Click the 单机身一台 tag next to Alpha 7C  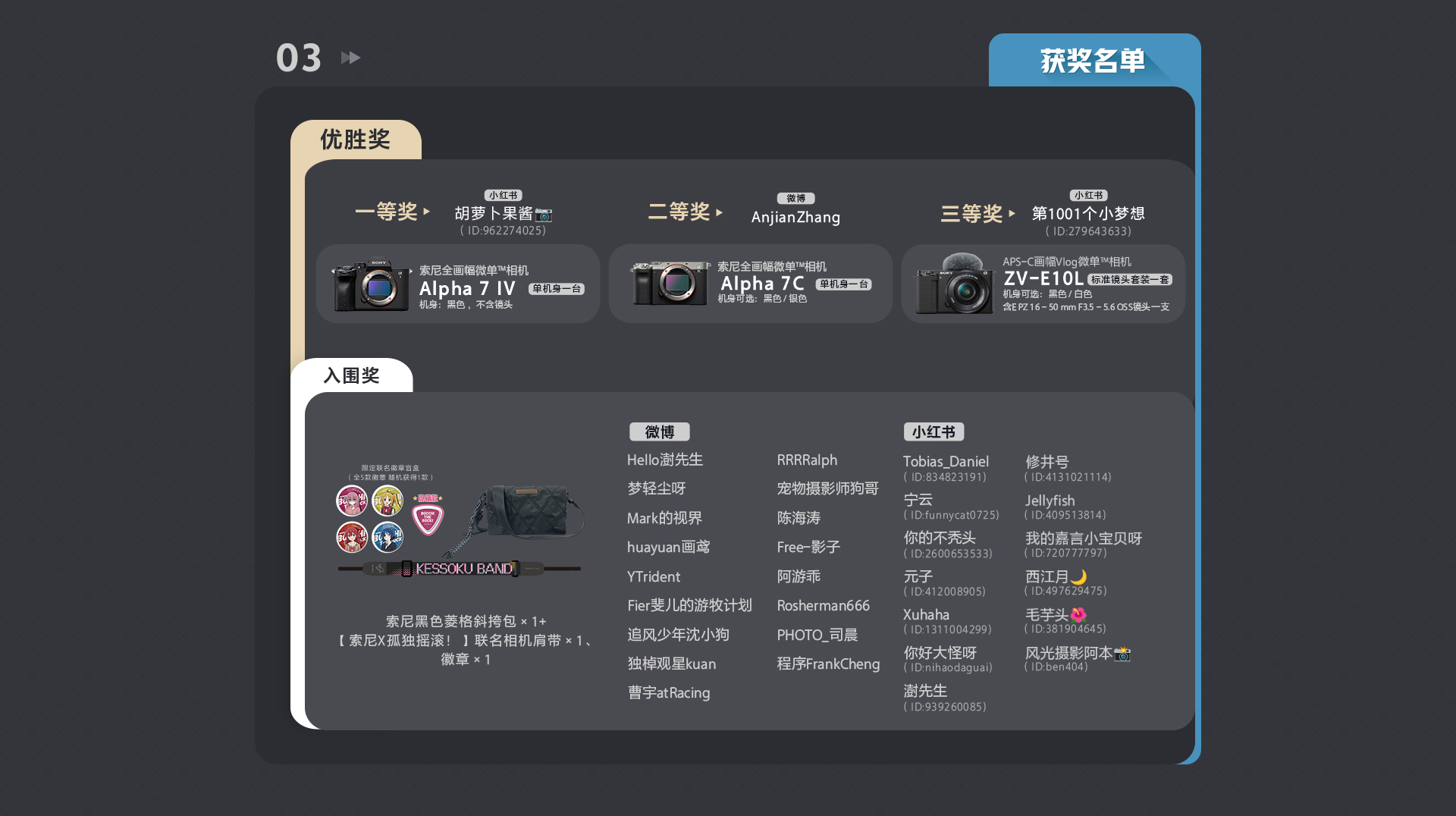(844, 284)
